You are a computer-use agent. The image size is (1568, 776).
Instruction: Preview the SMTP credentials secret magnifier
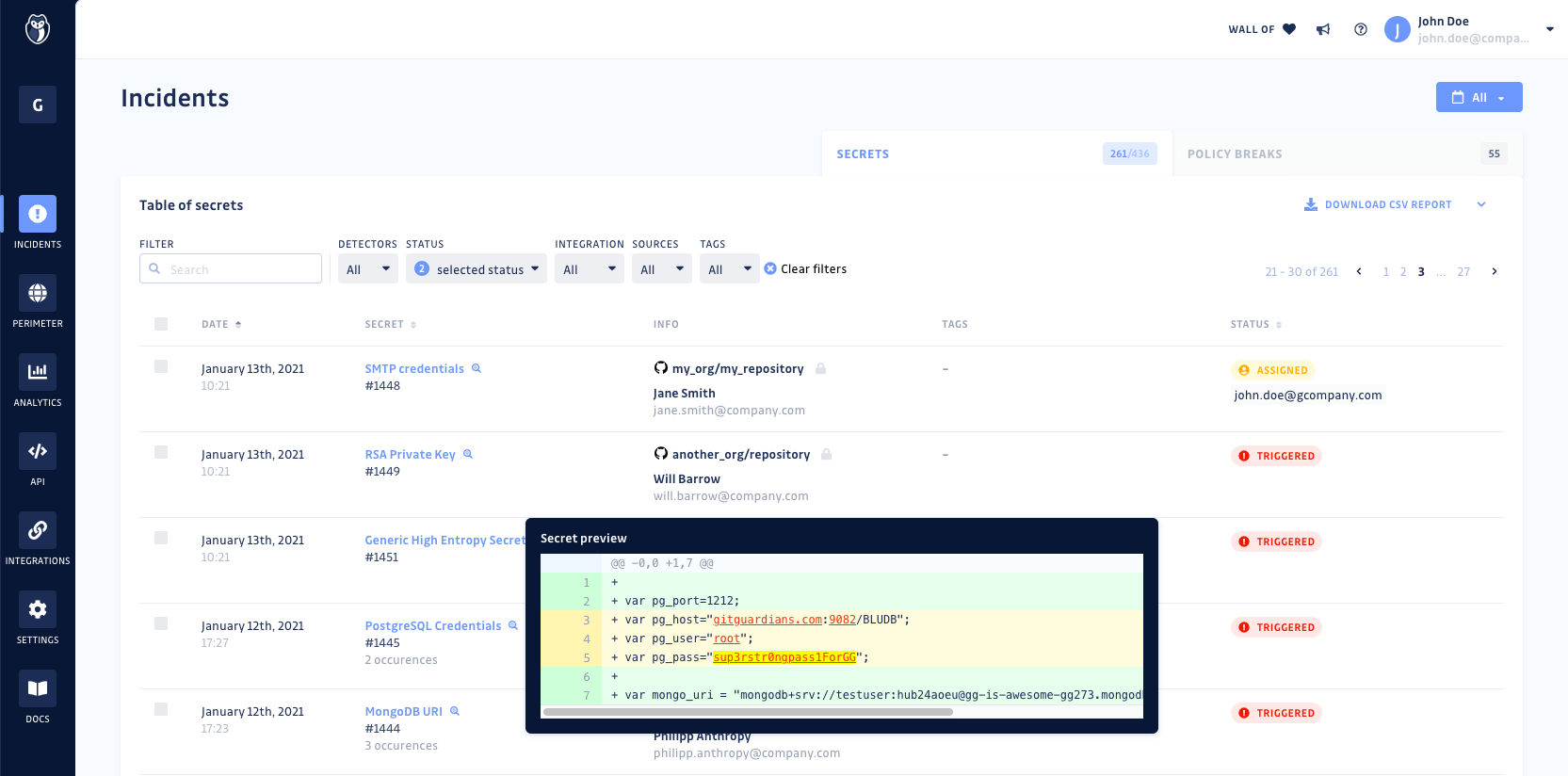[477, 368]
